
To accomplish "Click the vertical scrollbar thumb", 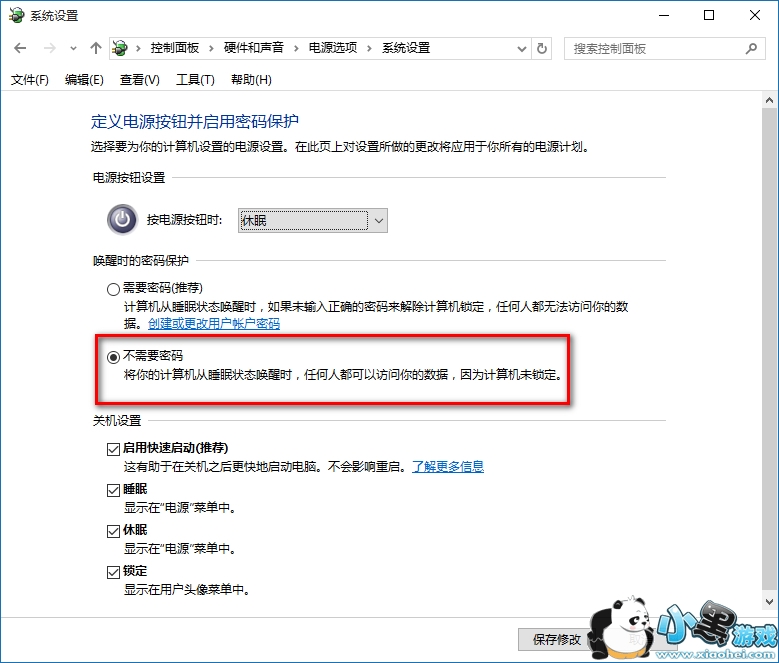I will pyautogui.click(x=769, y=348).
